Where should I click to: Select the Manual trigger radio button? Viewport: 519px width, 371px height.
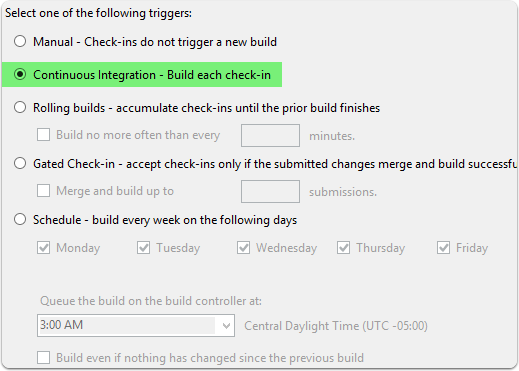[20, 41]
